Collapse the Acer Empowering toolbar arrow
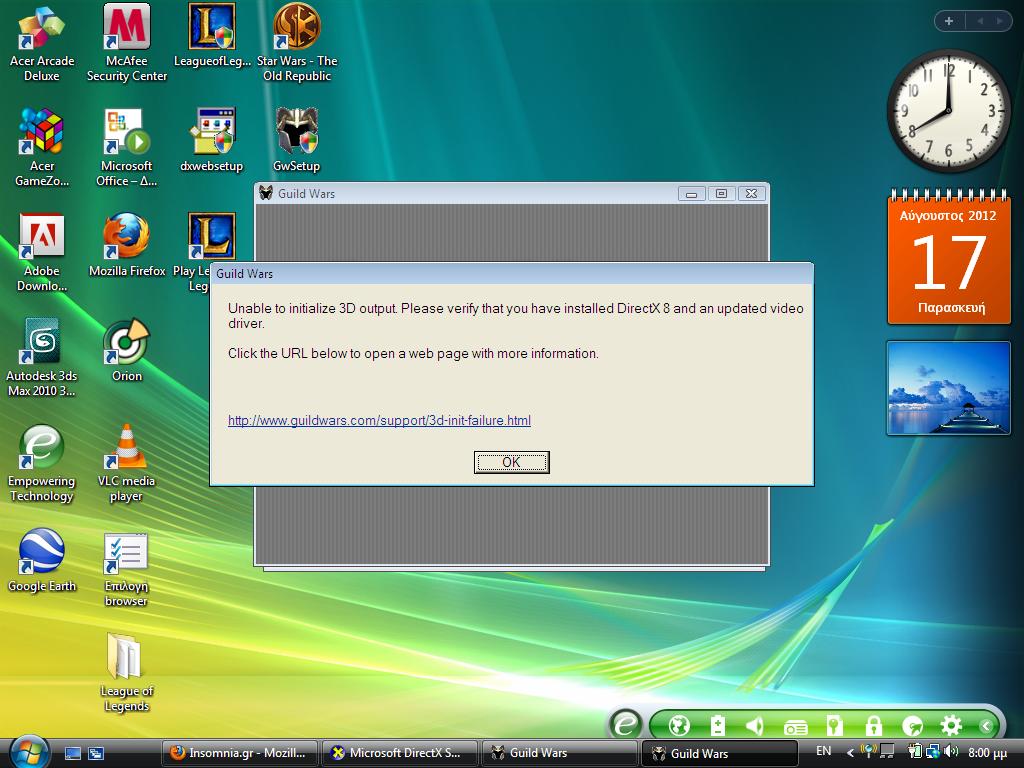Image resolution: width=1024 pixels, height=768 pixels. pyautogui.click(x=986, y=726)
